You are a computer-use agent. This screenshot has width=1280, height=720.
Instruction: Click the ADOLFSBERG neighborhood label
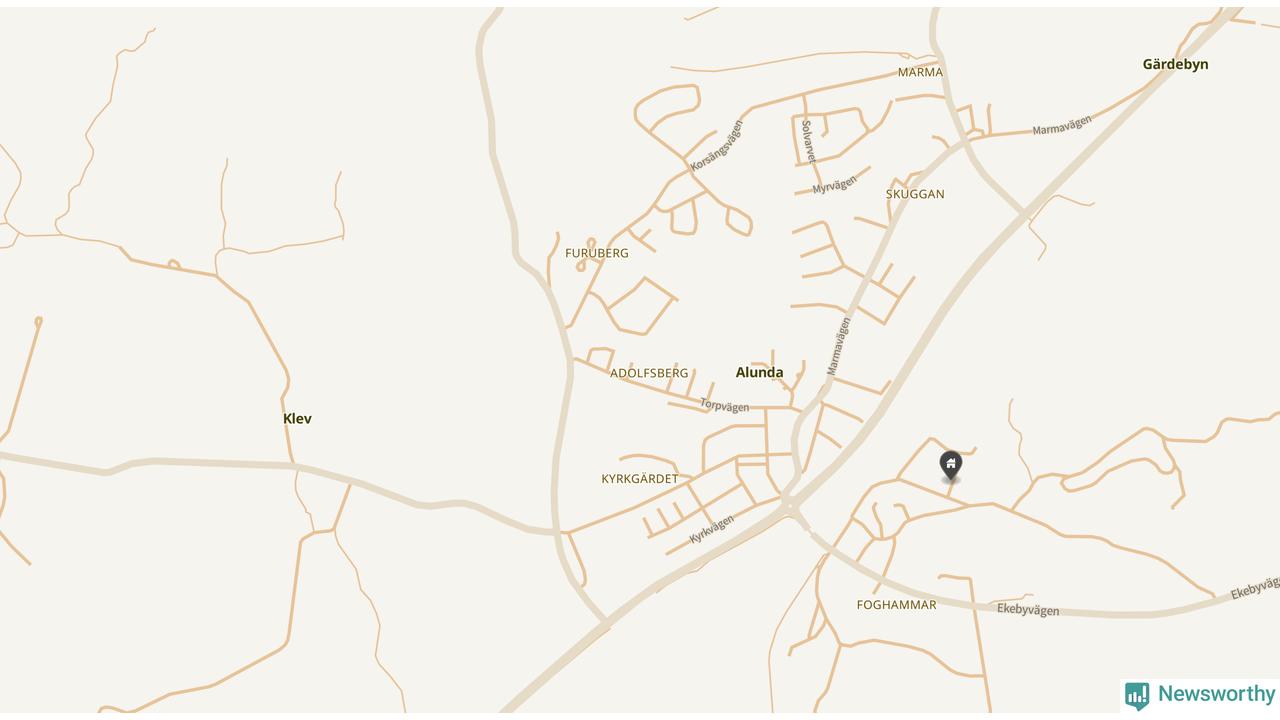pyautogui.click(x=649, y=373)
